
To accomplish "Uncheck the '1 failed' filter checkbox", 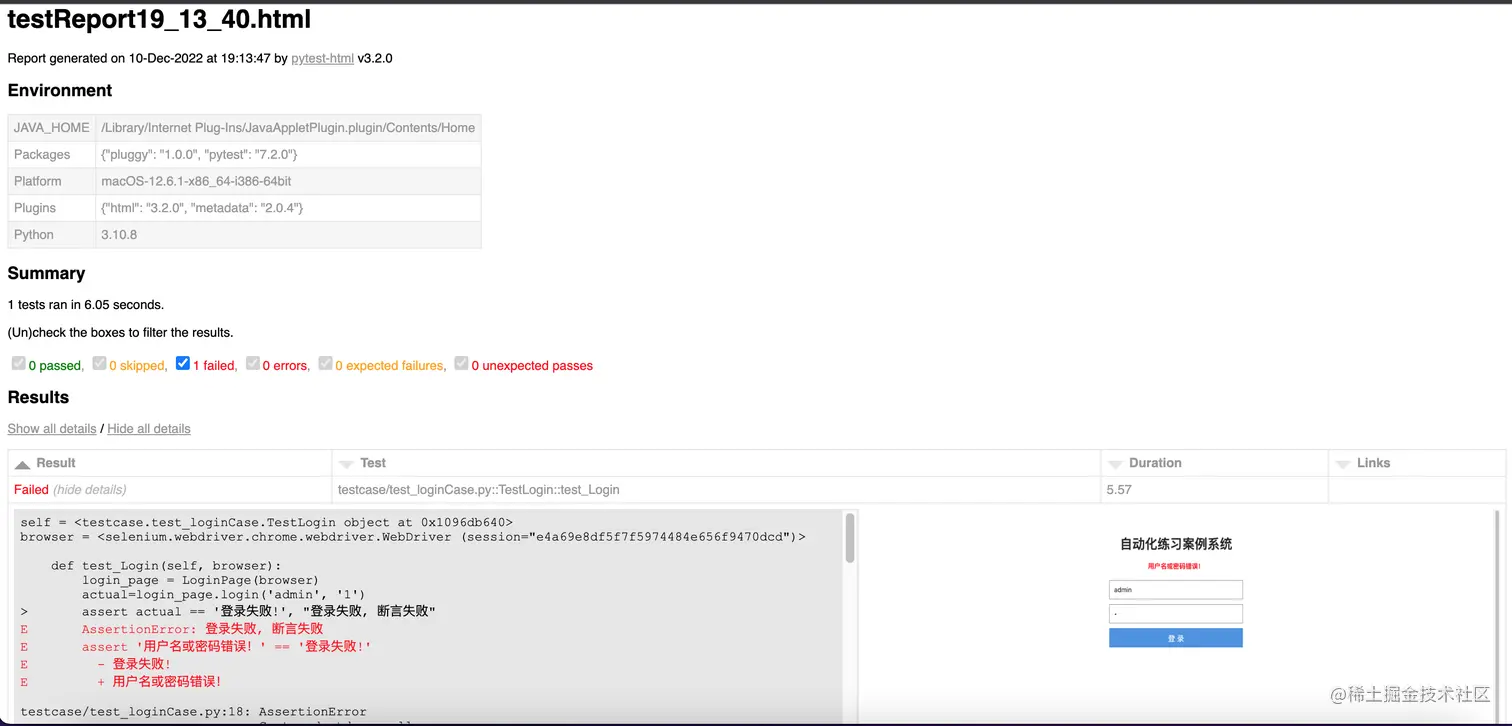I will [183, 364].
